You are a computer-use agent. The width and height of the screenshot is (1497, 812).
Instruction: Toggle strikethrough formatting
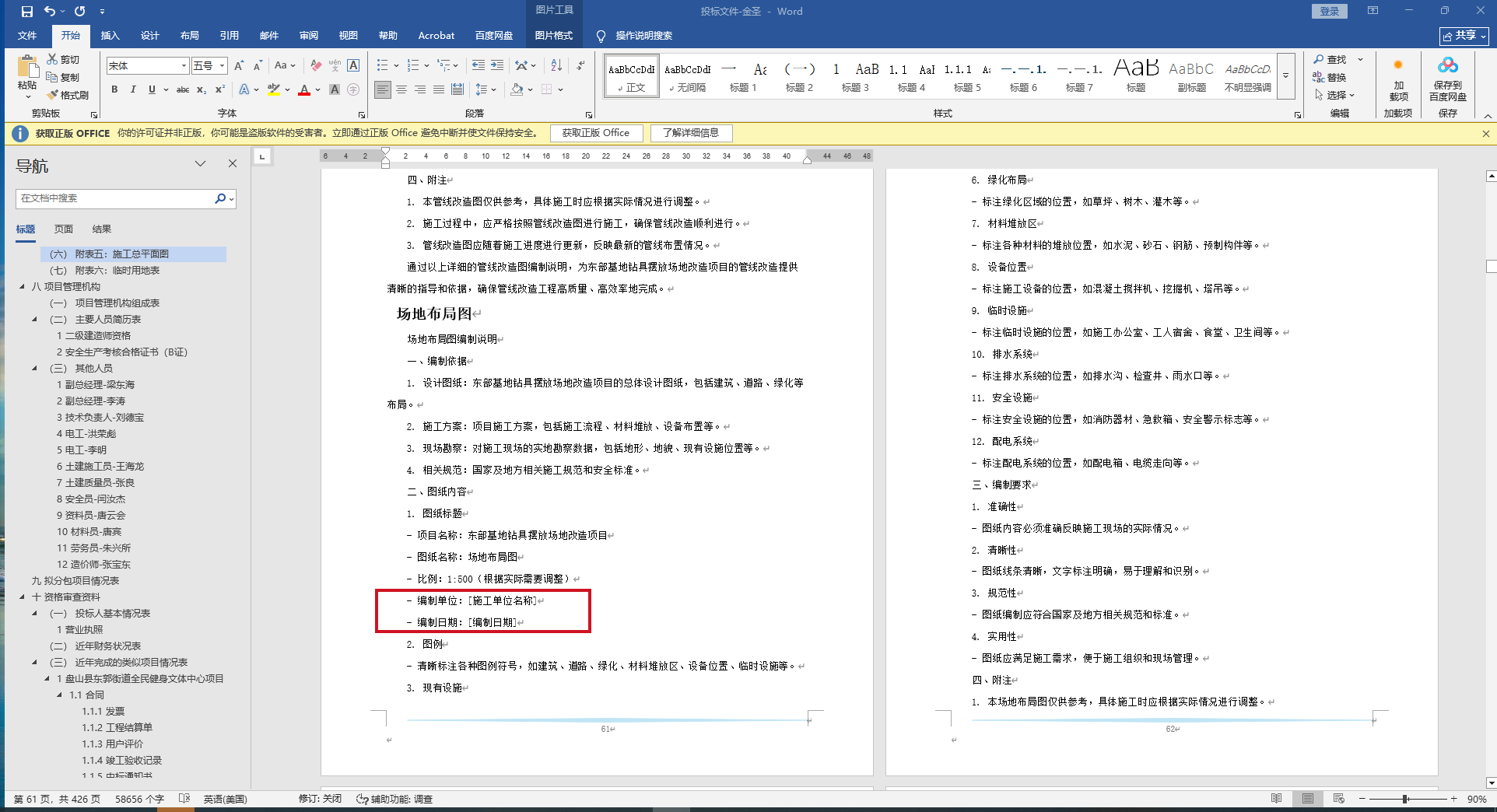(183, 89)
